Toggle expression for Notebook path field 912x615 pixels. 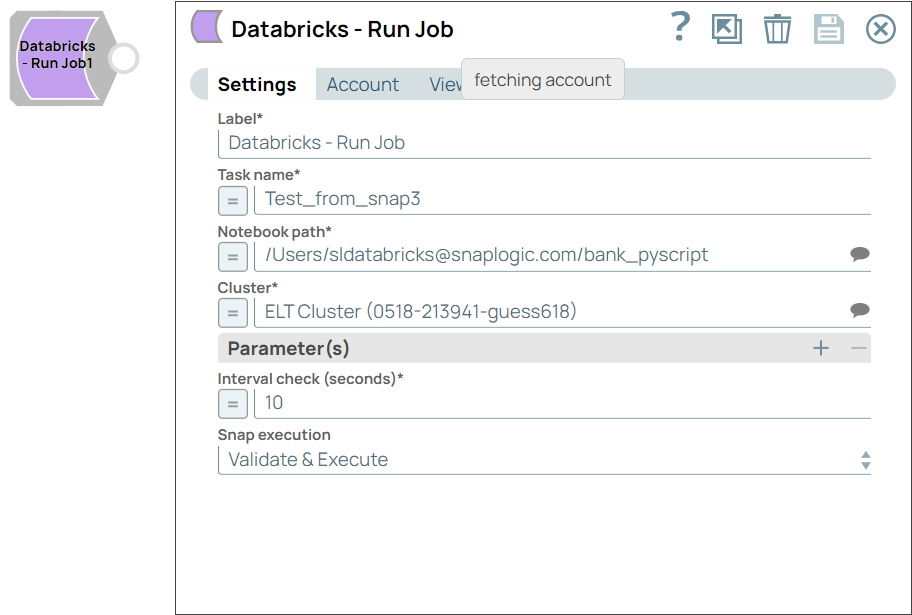(x=232, y=256)
